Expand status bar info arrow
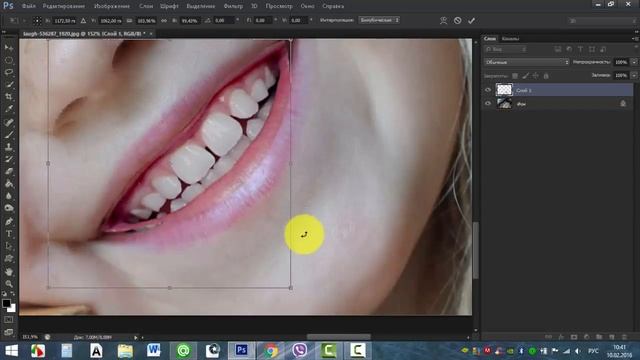 coord(136,338)
